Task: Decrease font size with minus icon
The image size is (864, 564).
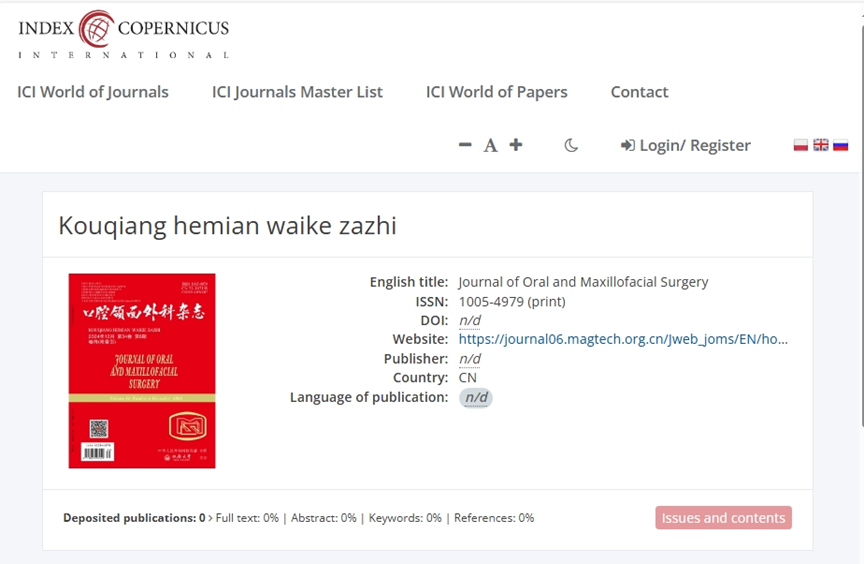Action: (x=465, y=145)
